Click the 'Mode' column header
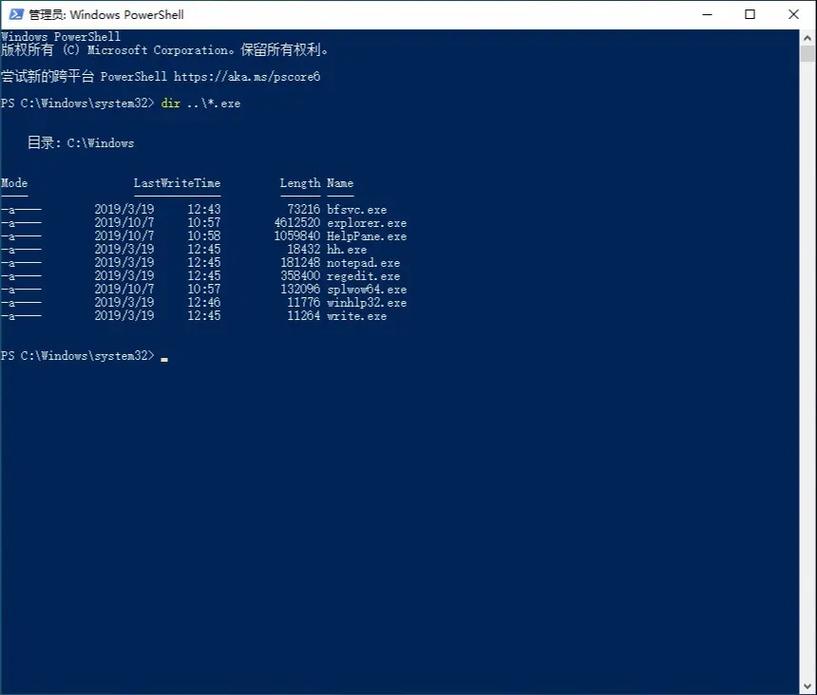Screen dimensions: 817x695 point(14,183)
